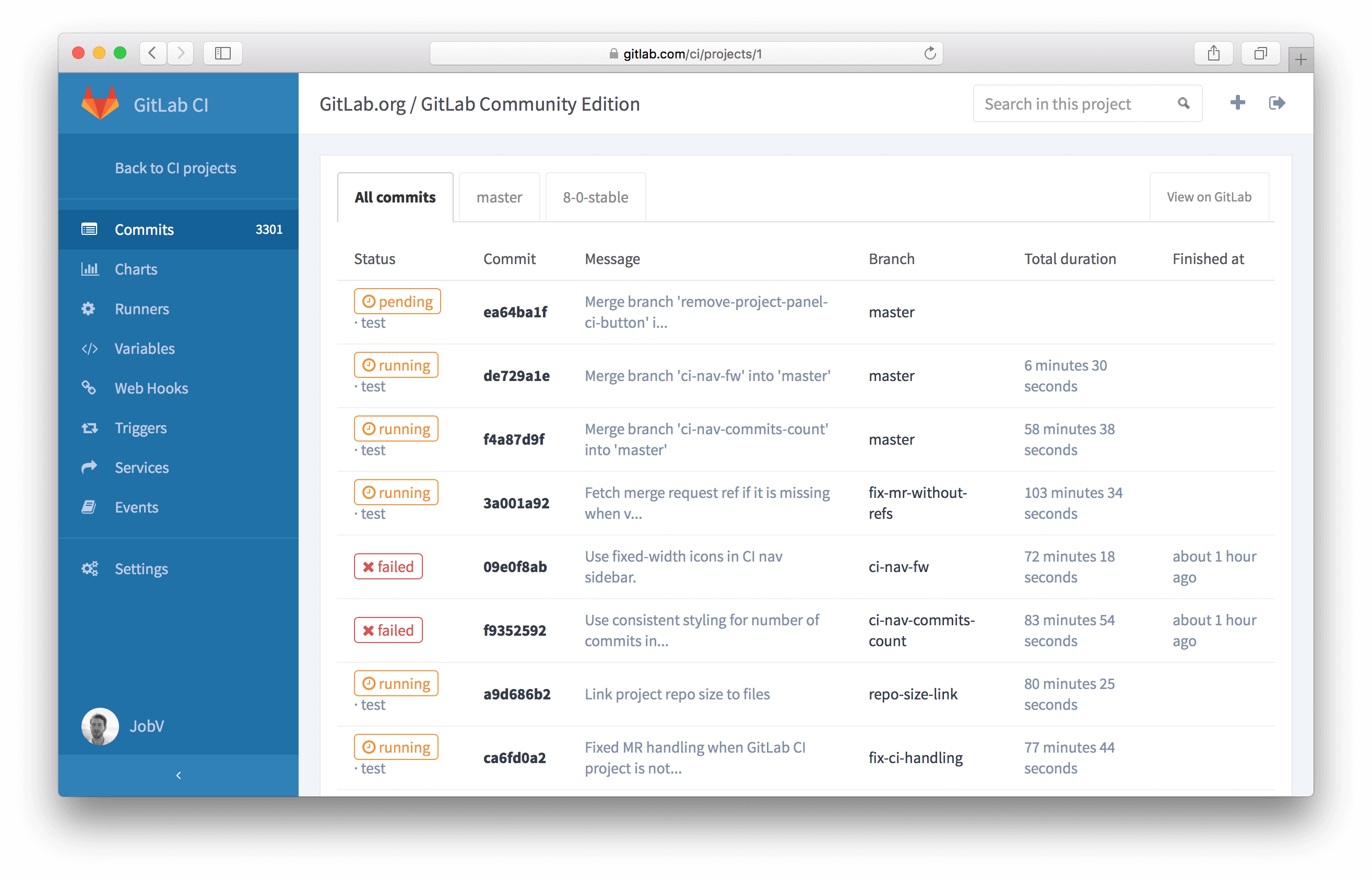This screenshot has width=1372, height=880.
Task: Click the GitLab fox logo icon
Action: click(x=100, y=103)
